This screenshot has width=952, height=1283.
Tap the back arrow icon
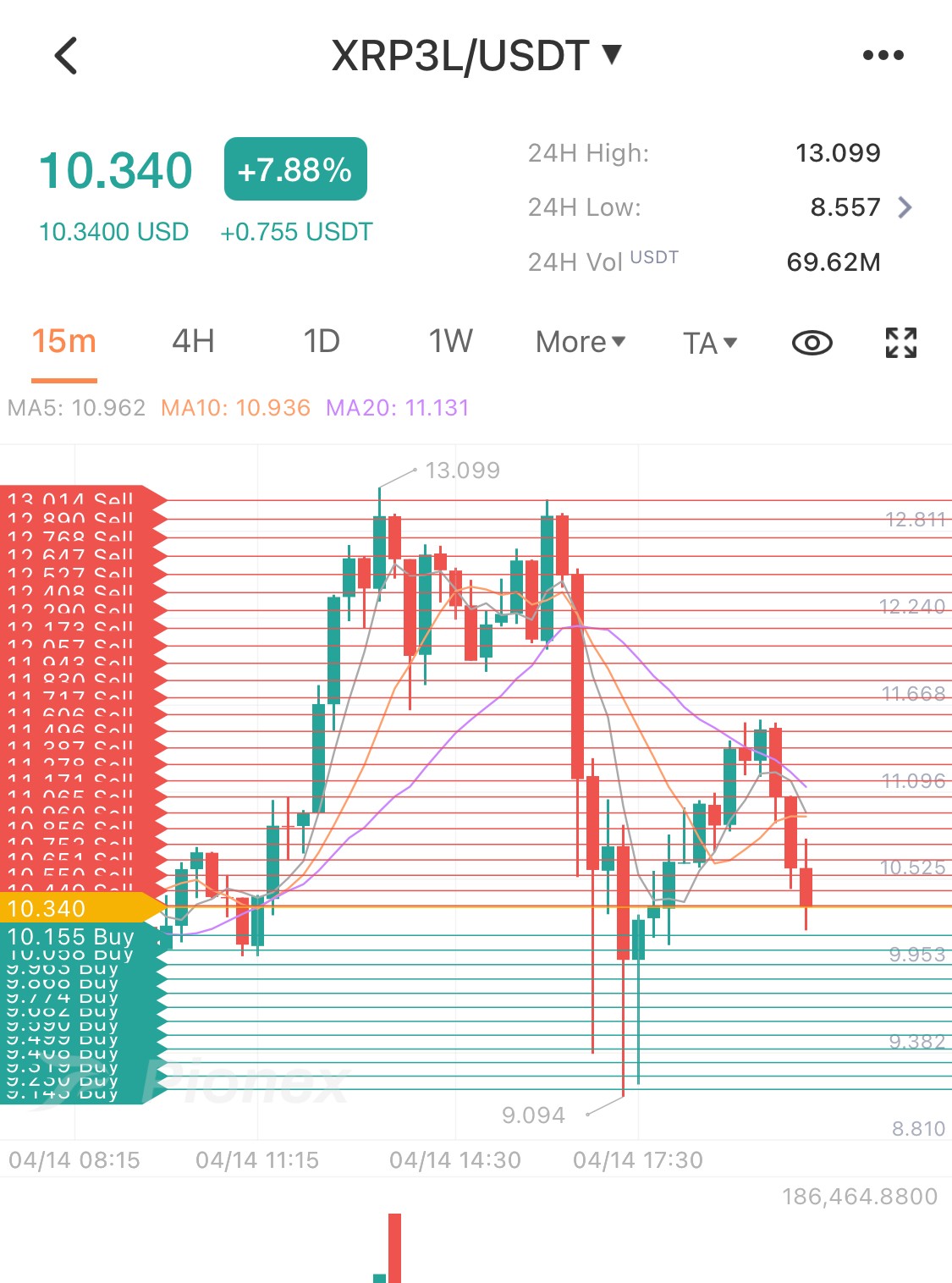point(66,56)
